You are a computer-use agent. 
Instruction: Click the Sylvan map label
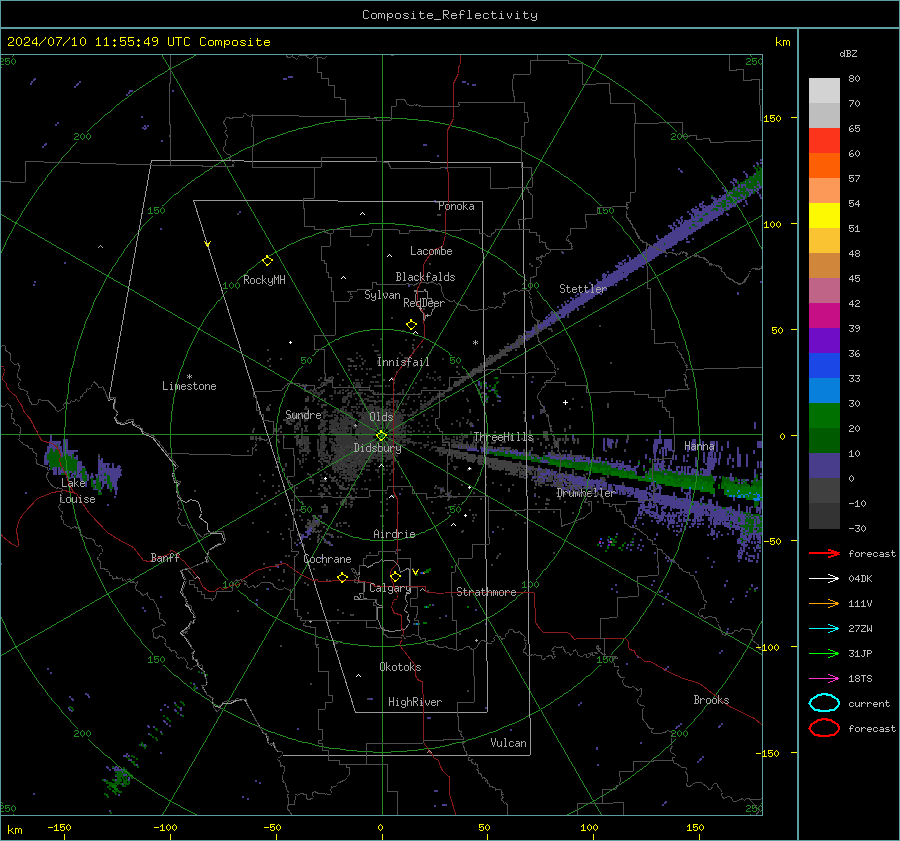pyautogui.click(x=382, y=295)
